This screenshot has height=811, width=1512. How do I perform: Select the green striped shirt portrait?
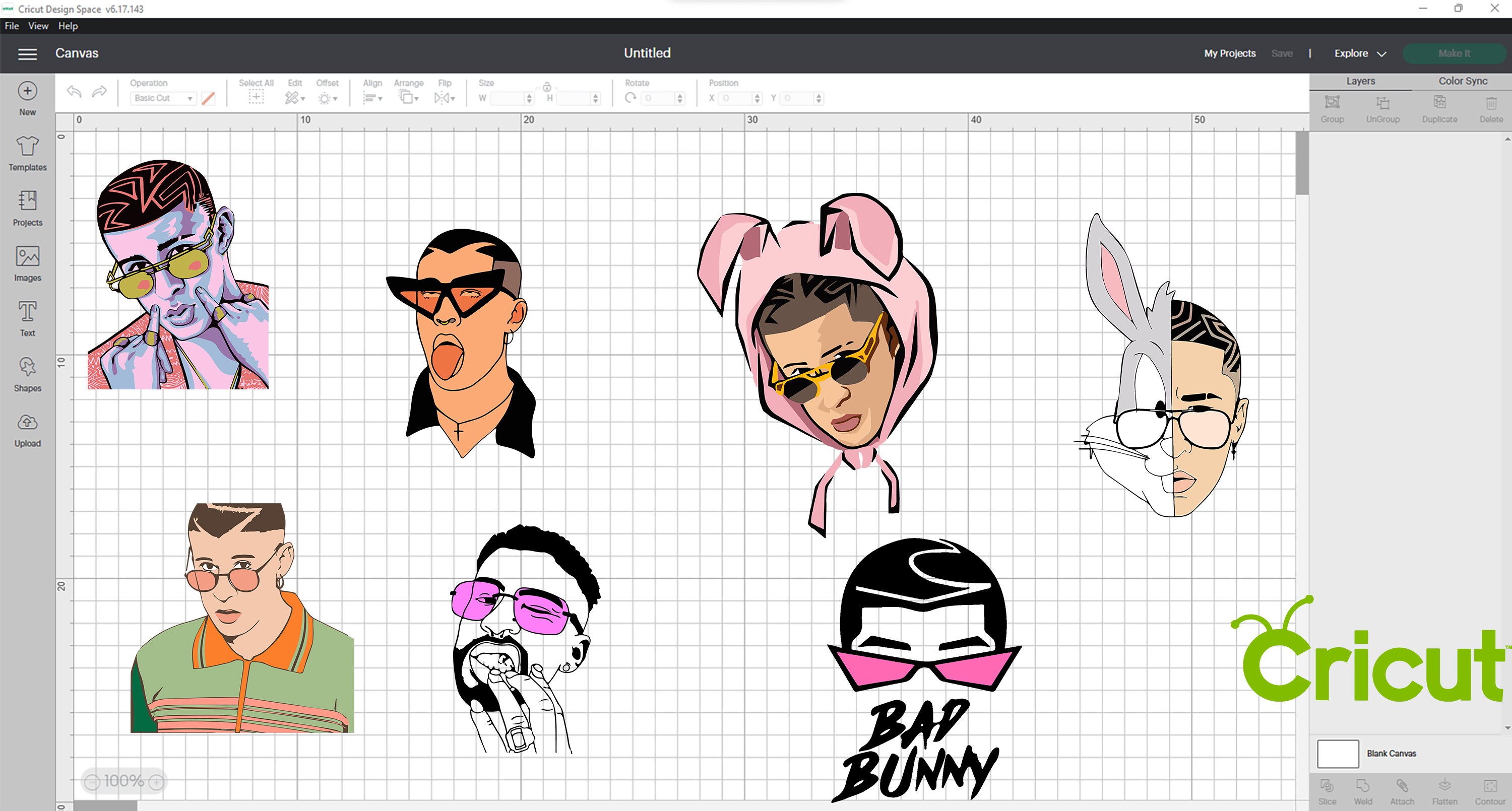click(242, 618)
